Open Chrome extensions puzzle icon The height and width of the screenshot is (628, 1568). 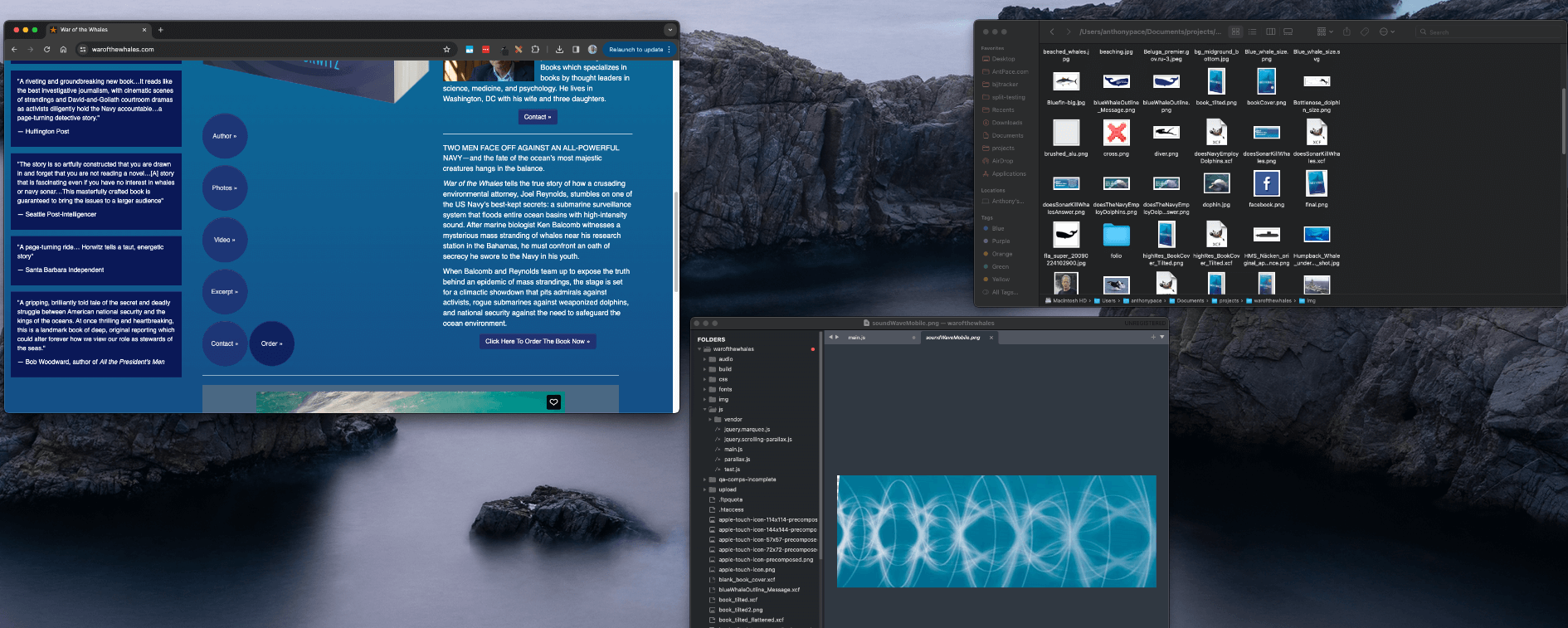pos(535,49)
